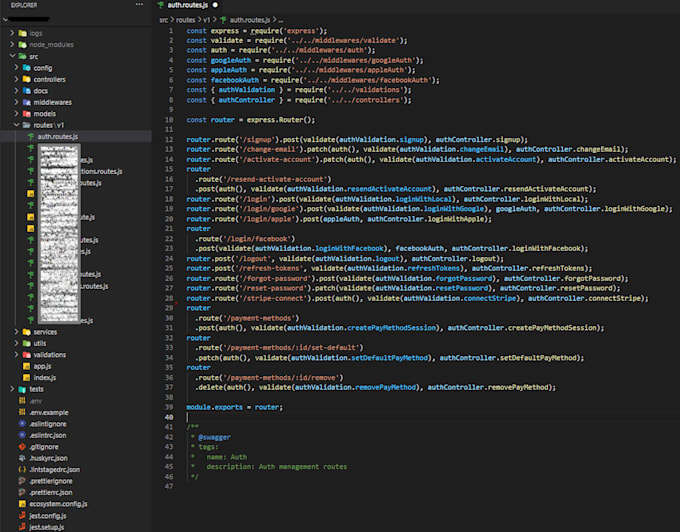Click the EXPLORER panel title

point(24,5)
